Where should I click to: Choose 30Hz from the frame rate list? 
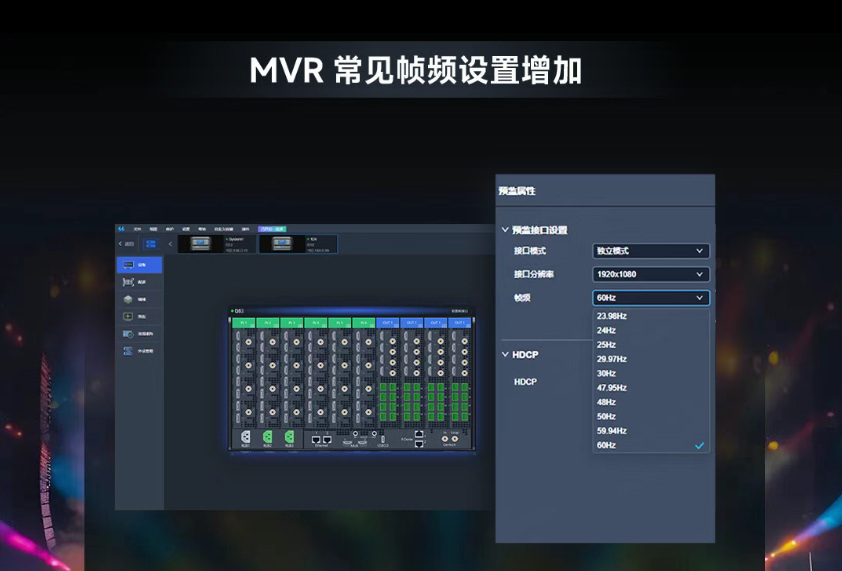click(x=651, y=373)
